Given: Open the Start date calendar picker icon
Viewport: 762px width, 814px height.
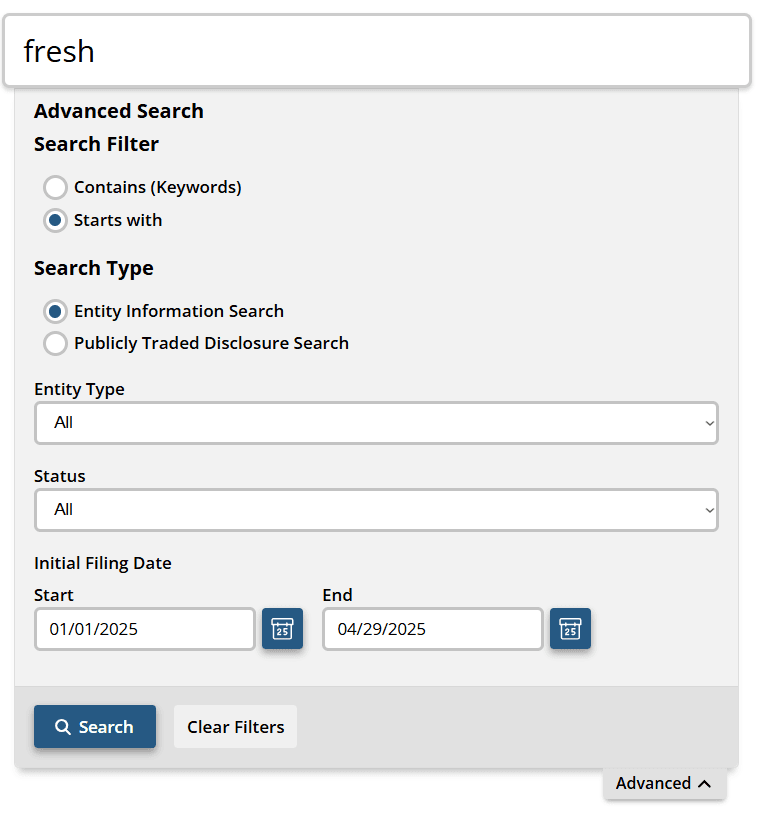Looking at the screenshot, I should pos(282,629).
